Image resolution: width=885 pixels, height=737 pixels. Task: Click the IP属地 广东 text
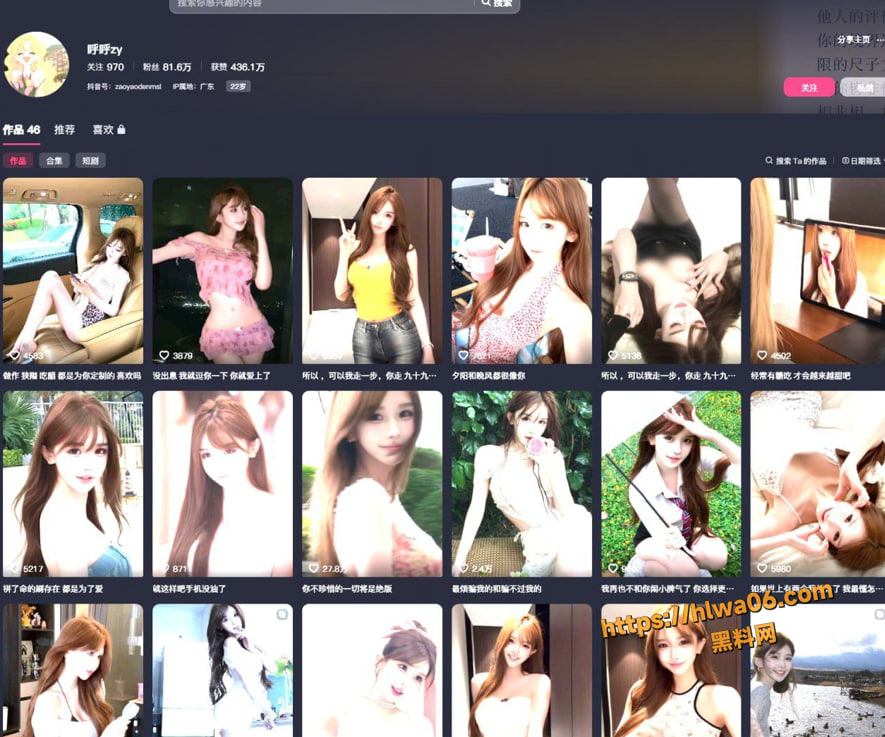194,86
